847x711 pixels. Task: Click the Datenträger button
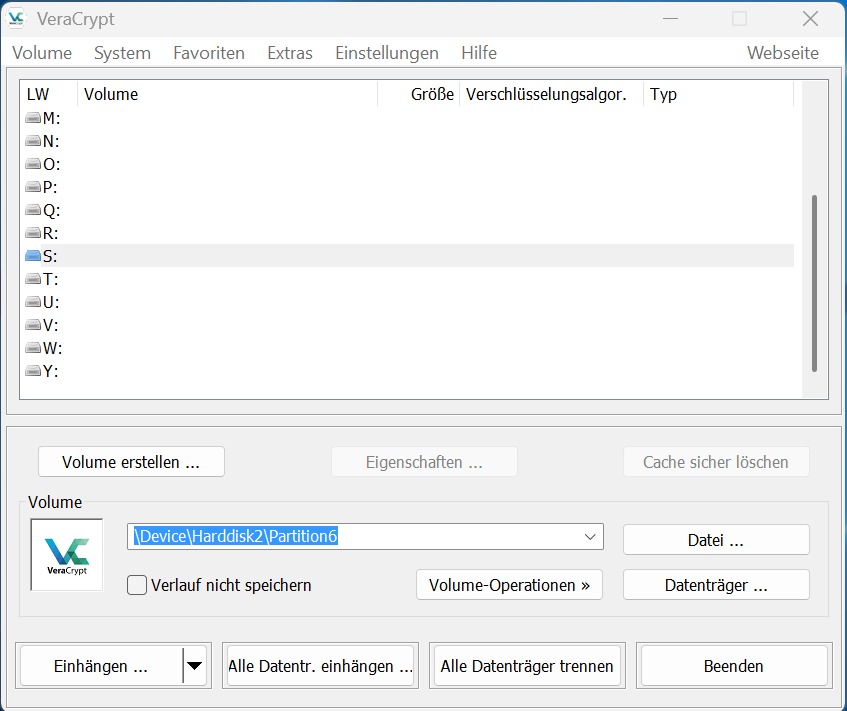(x=716, y=585)
